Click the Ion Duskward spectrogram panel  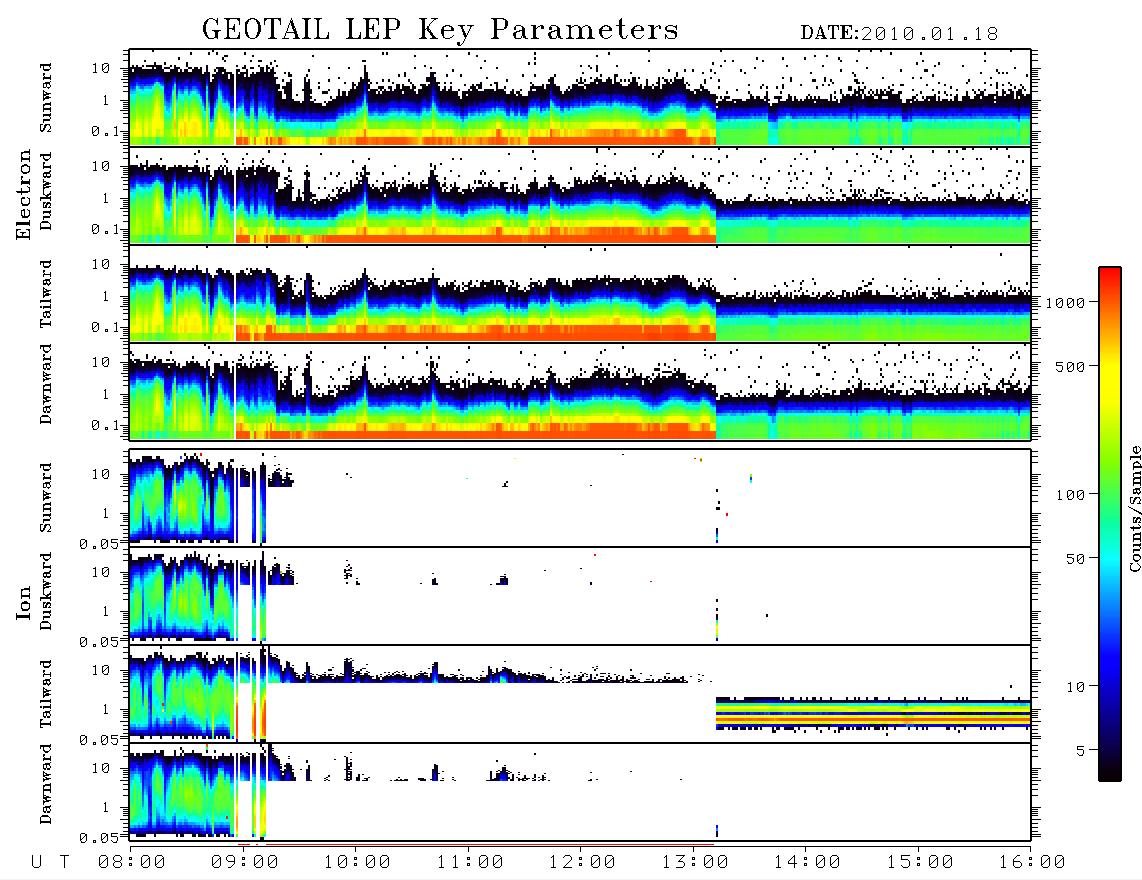click(x=580, y=595)
